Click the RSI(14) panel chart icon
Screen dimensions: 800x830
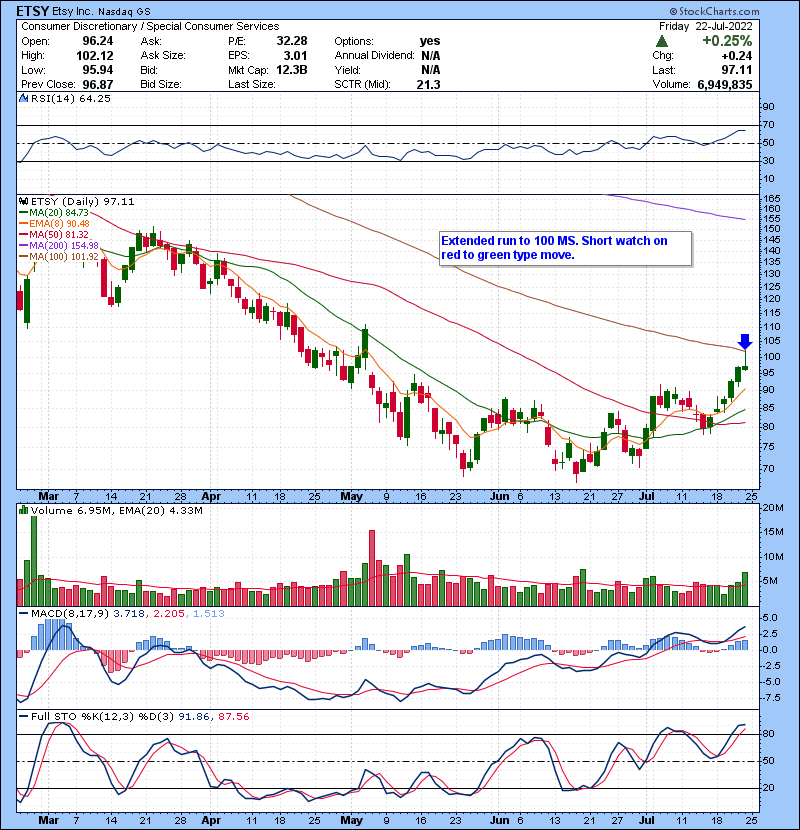click(23, 98)
